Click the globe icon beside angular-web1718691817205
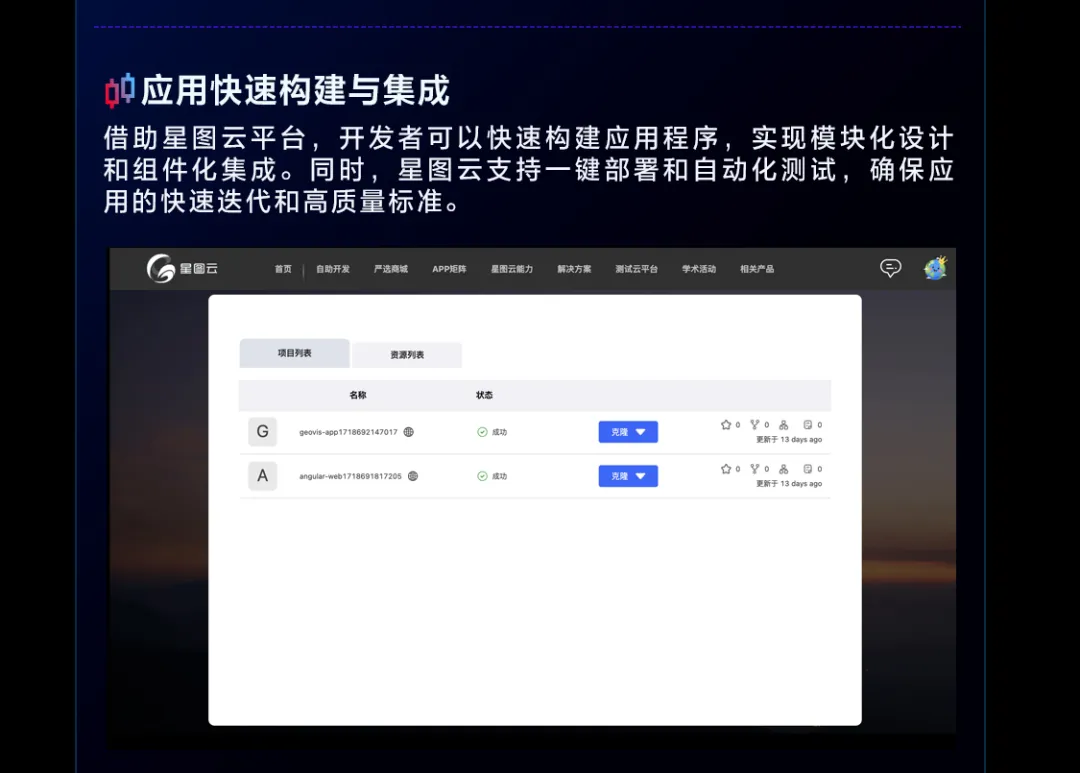This screenshot has height=773, width=1080. click(x=413, y=476)
